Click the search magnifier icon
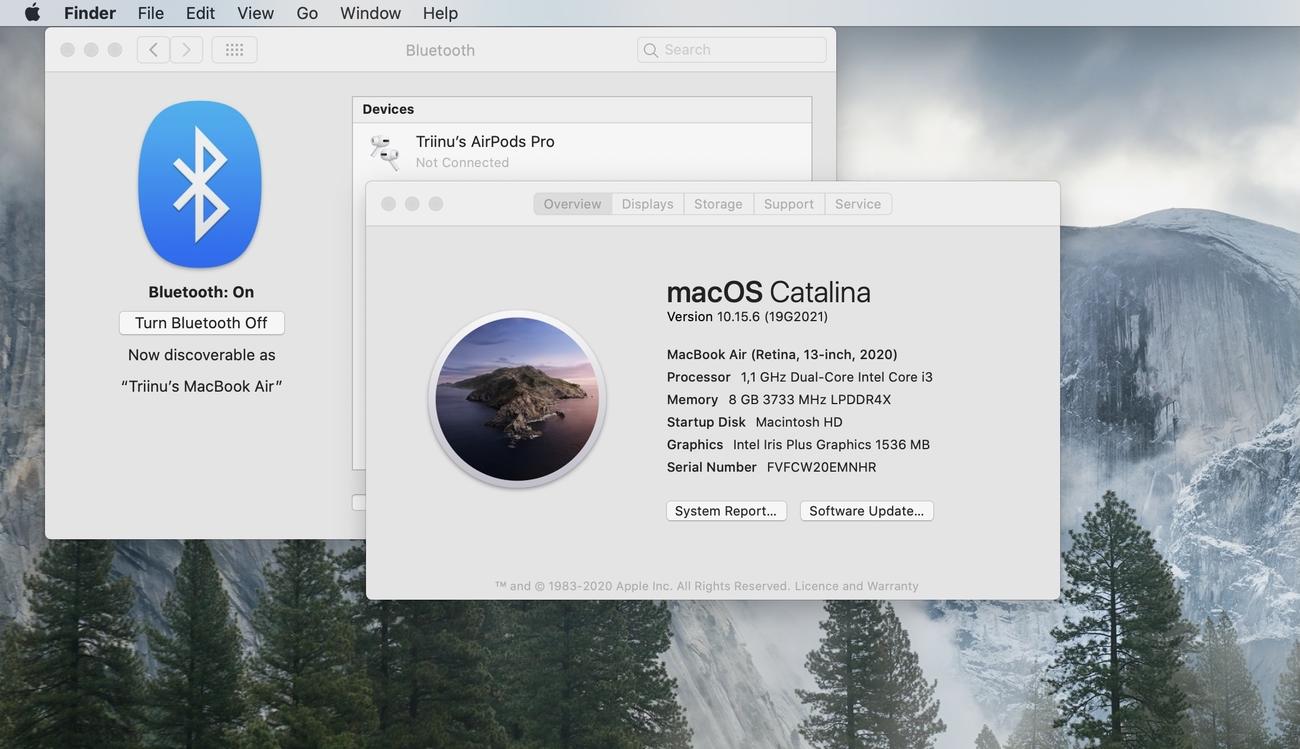The image size is (1300, 749). 651,50
